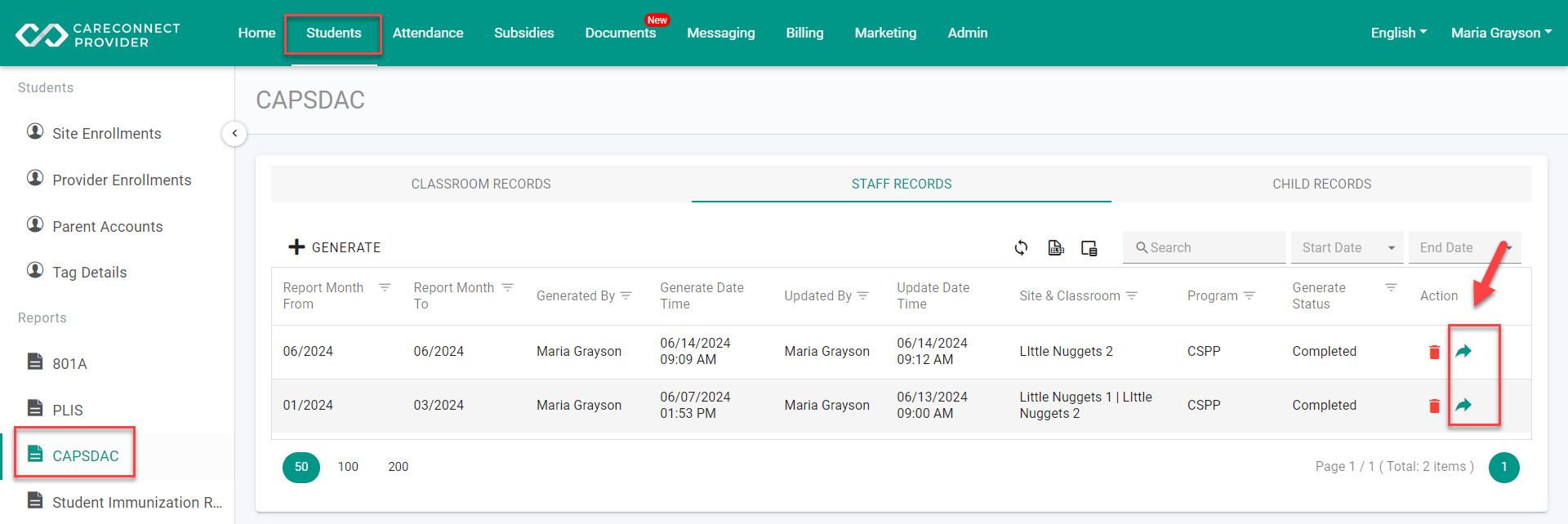
Task: Click the CAPSDAC document icon in sidebar
Action: [x=35, y=454]
